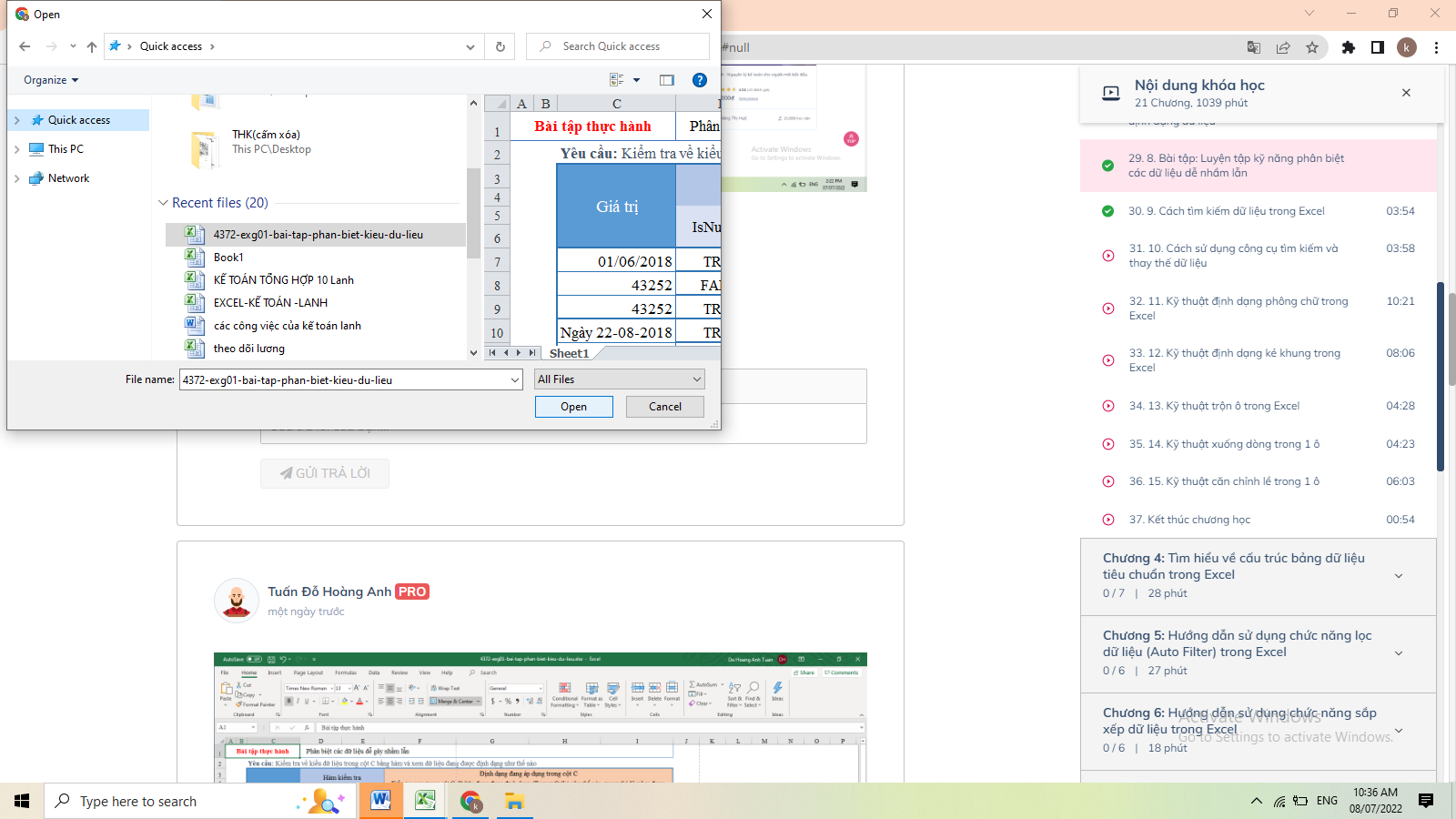The height and width of the screenshot is (819, 1456).
Task: Click the Open button
Action: tap(574, 407)
